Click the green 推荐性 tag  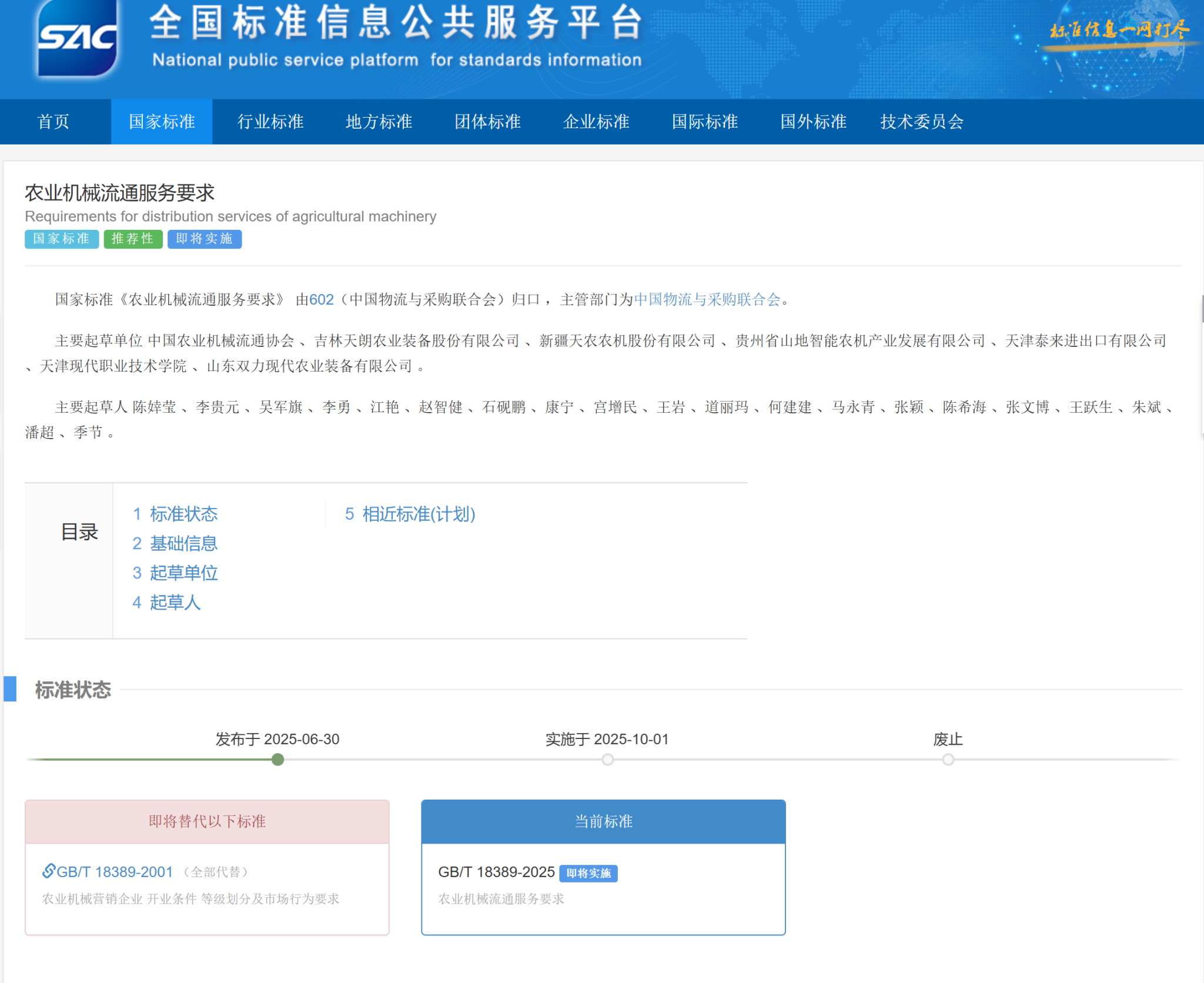coord(133,239)
